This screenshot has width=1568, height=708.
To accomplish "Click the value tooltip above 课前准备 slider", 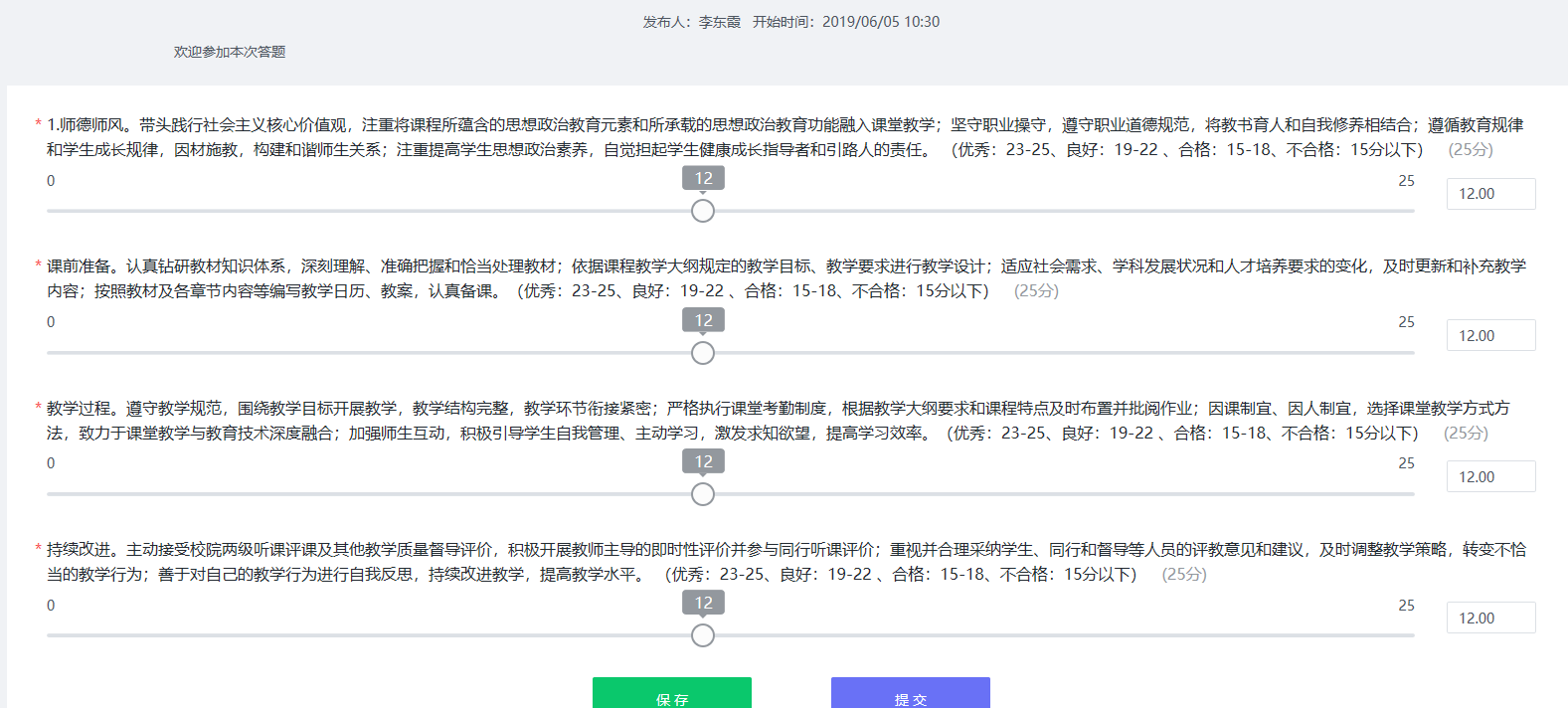I will point(703,320).
